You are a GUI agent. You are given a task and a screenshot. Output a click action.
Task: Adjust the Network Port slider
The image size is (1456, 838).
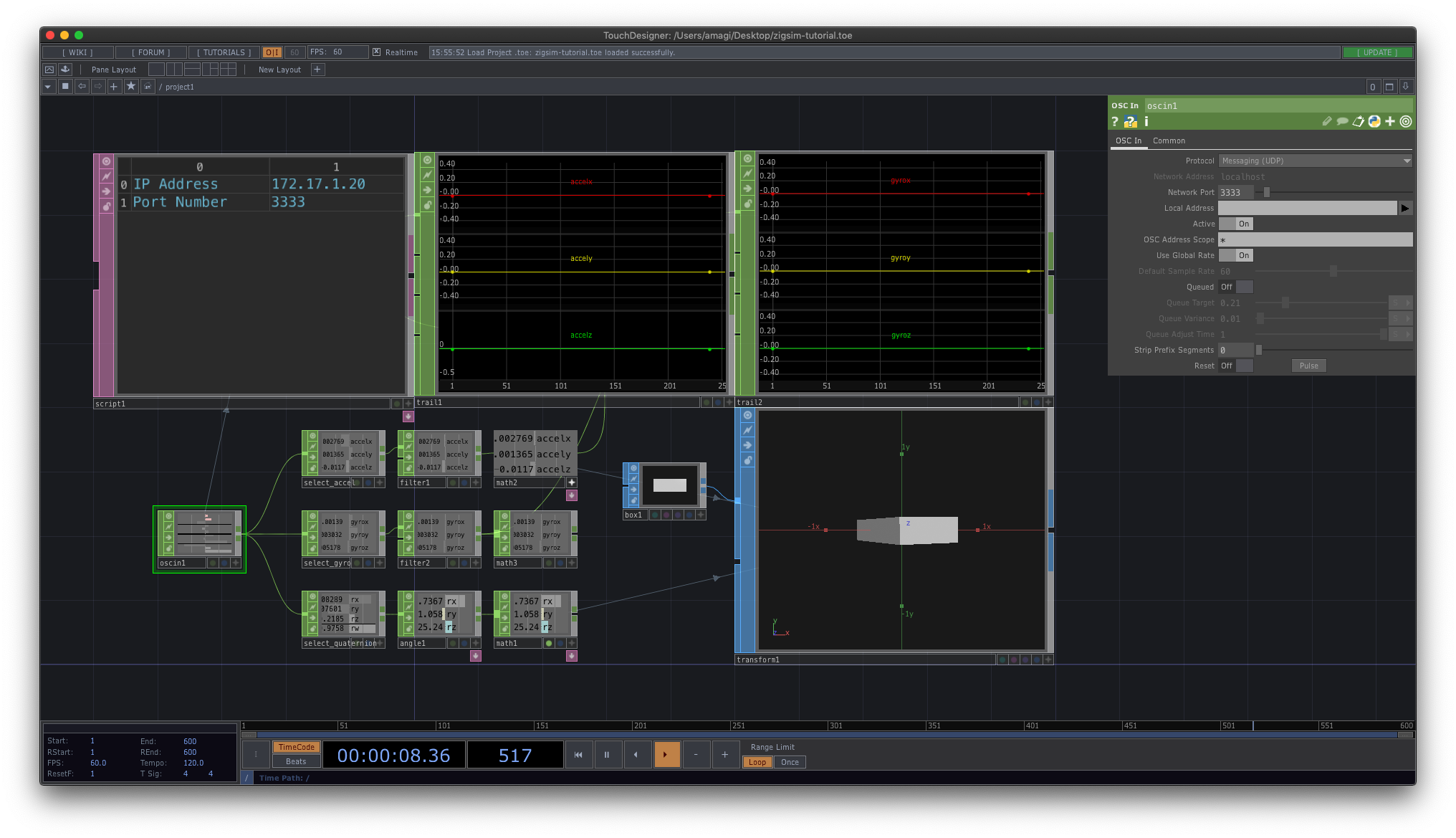point(1334,192)
